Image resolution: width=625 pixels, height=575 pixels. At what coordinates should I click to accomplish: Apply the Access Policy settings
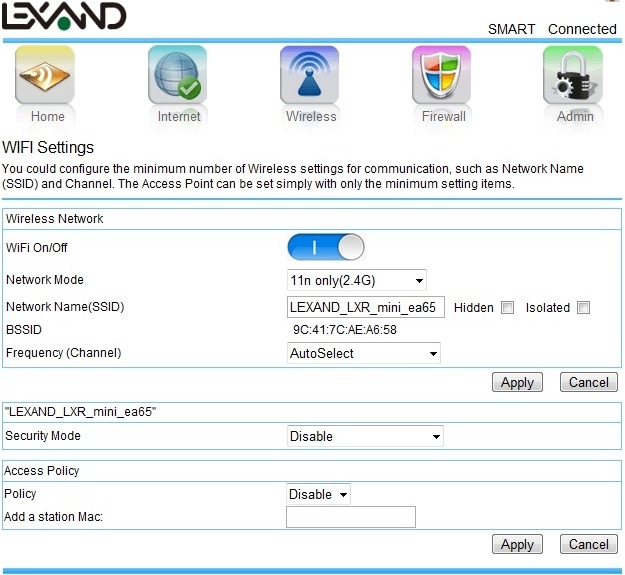pyautogui.click(x=517, y=544)
